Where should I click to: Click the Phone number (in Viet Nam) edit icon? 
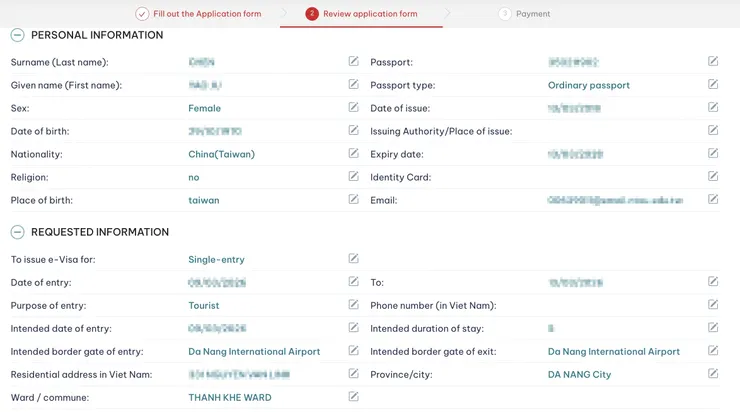[713, 305]
